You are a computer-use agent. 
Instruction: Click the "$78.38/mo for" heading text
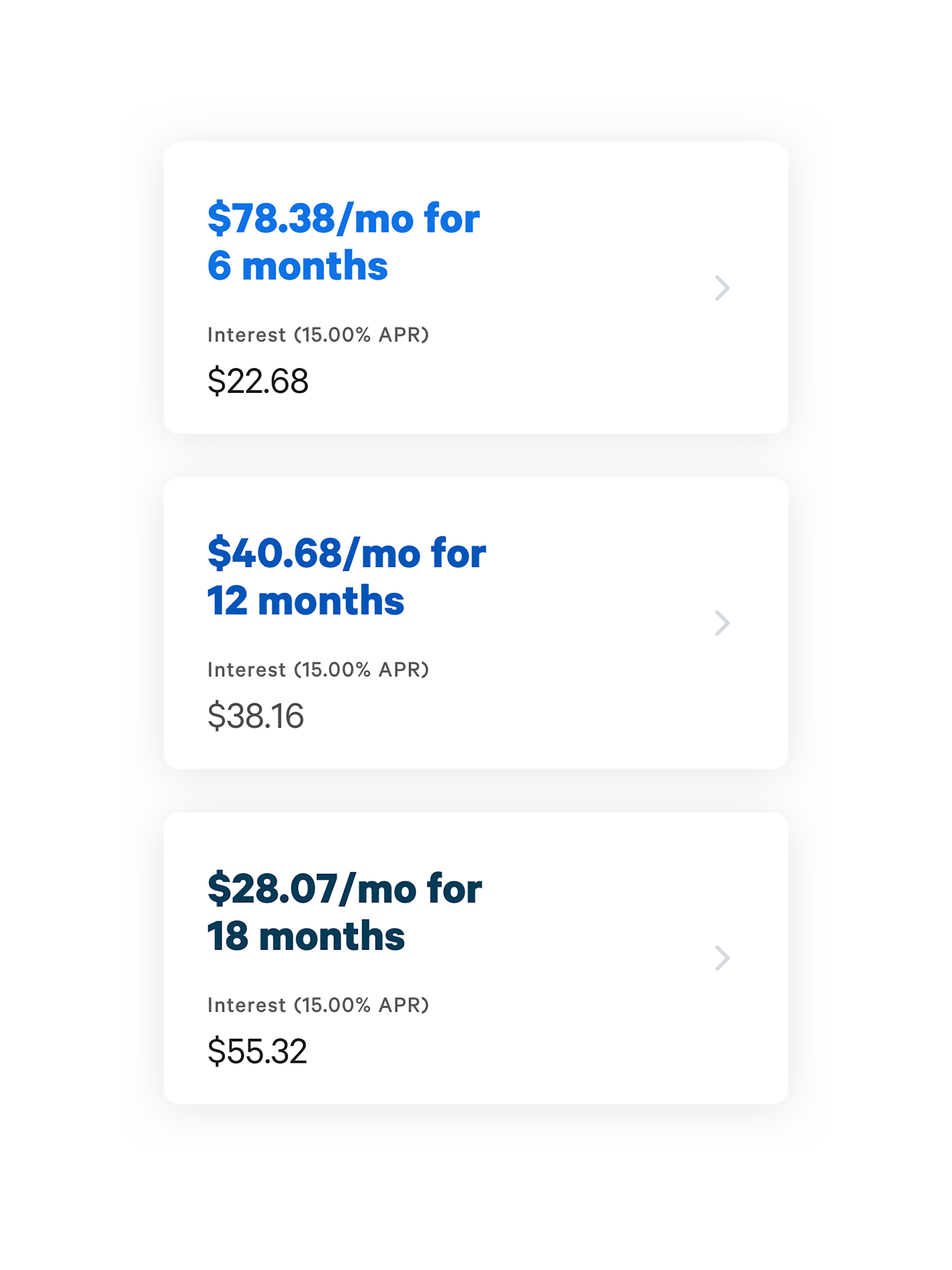(343, 219)
